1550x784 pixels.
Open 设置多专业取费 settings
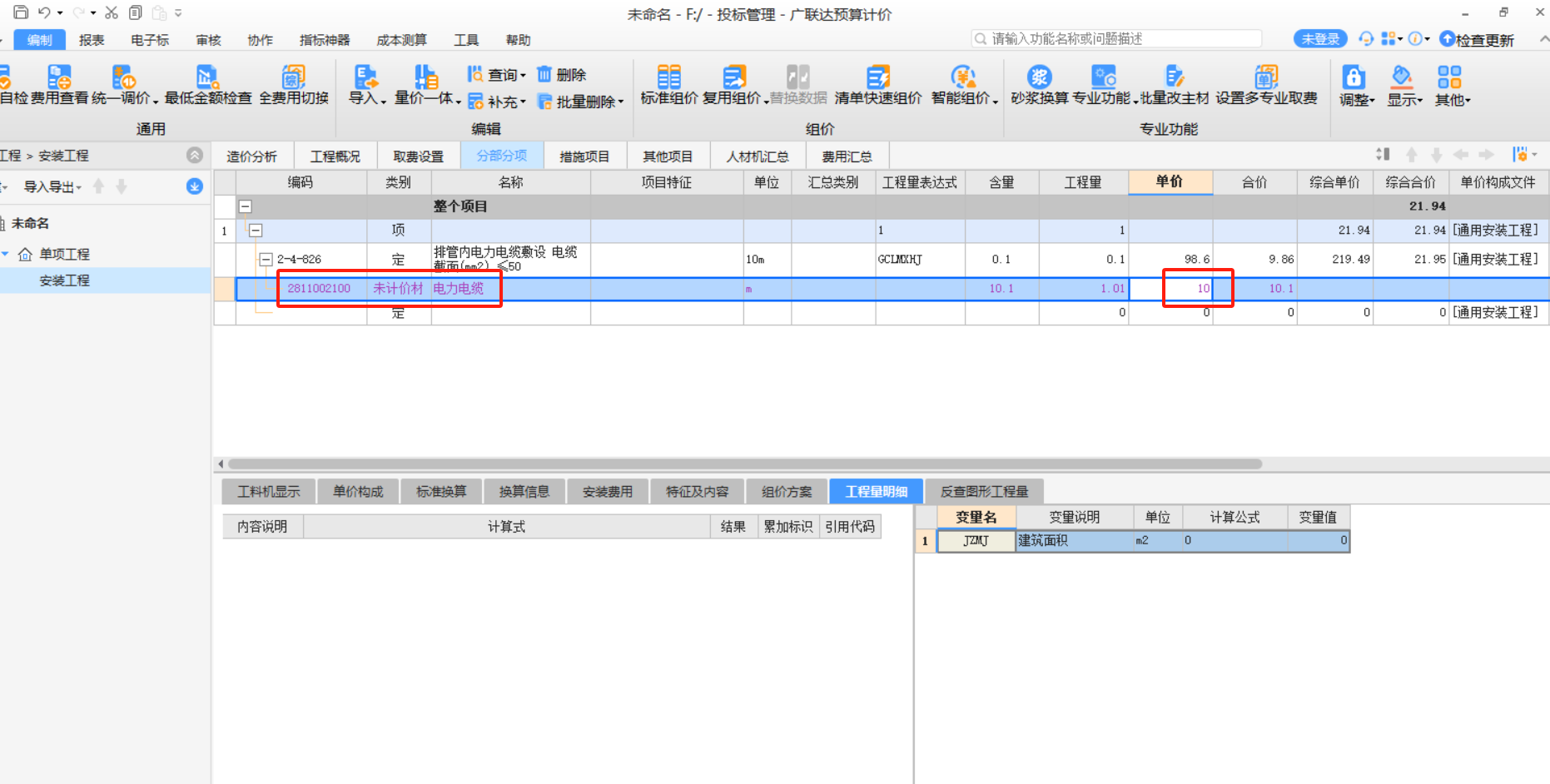click(x=1266, y=85)
